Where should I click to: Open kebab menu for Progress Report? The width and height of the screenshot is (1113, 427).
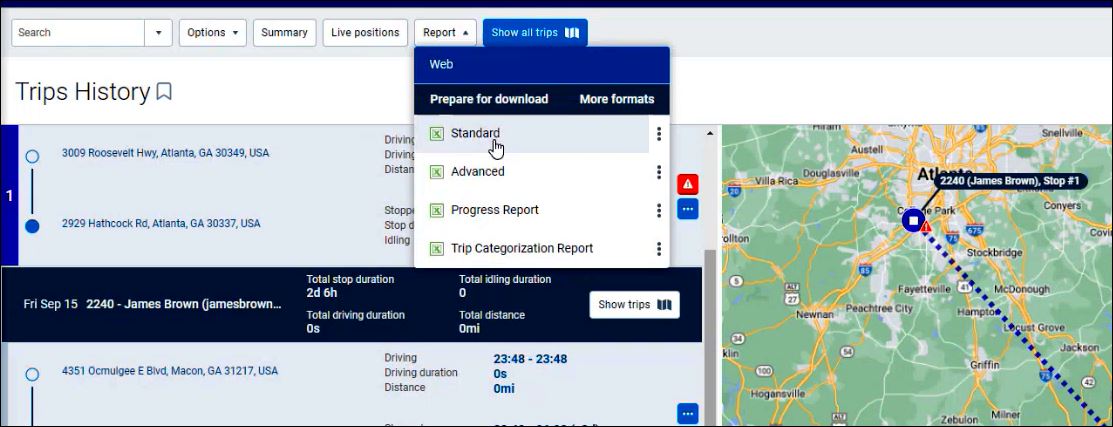[658, 210]
